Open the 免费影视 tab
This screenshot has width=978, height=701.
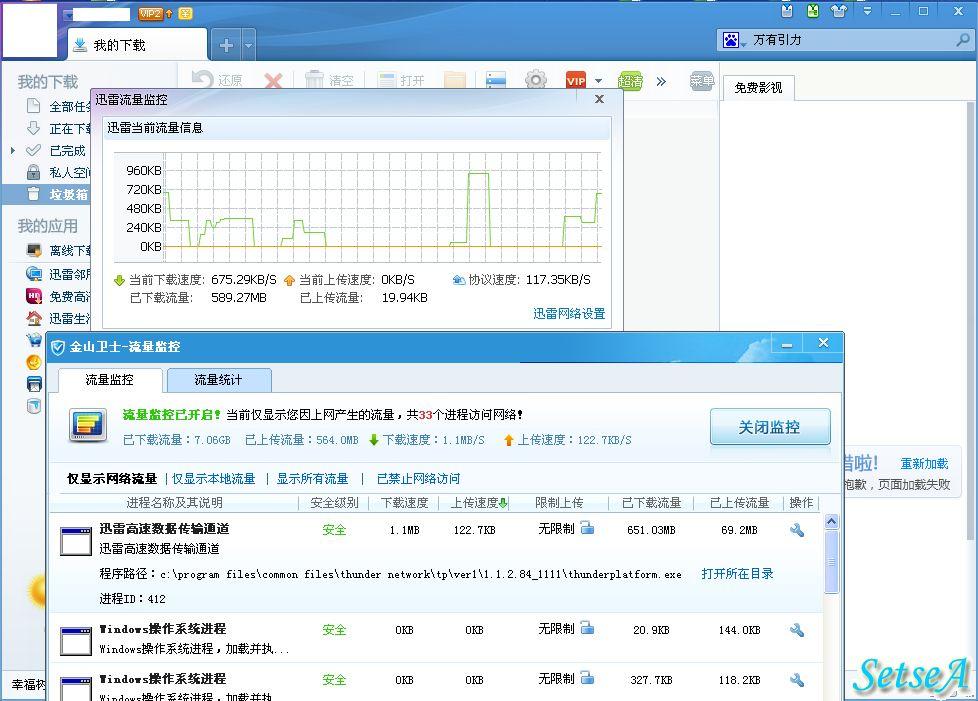pos(758,87)
